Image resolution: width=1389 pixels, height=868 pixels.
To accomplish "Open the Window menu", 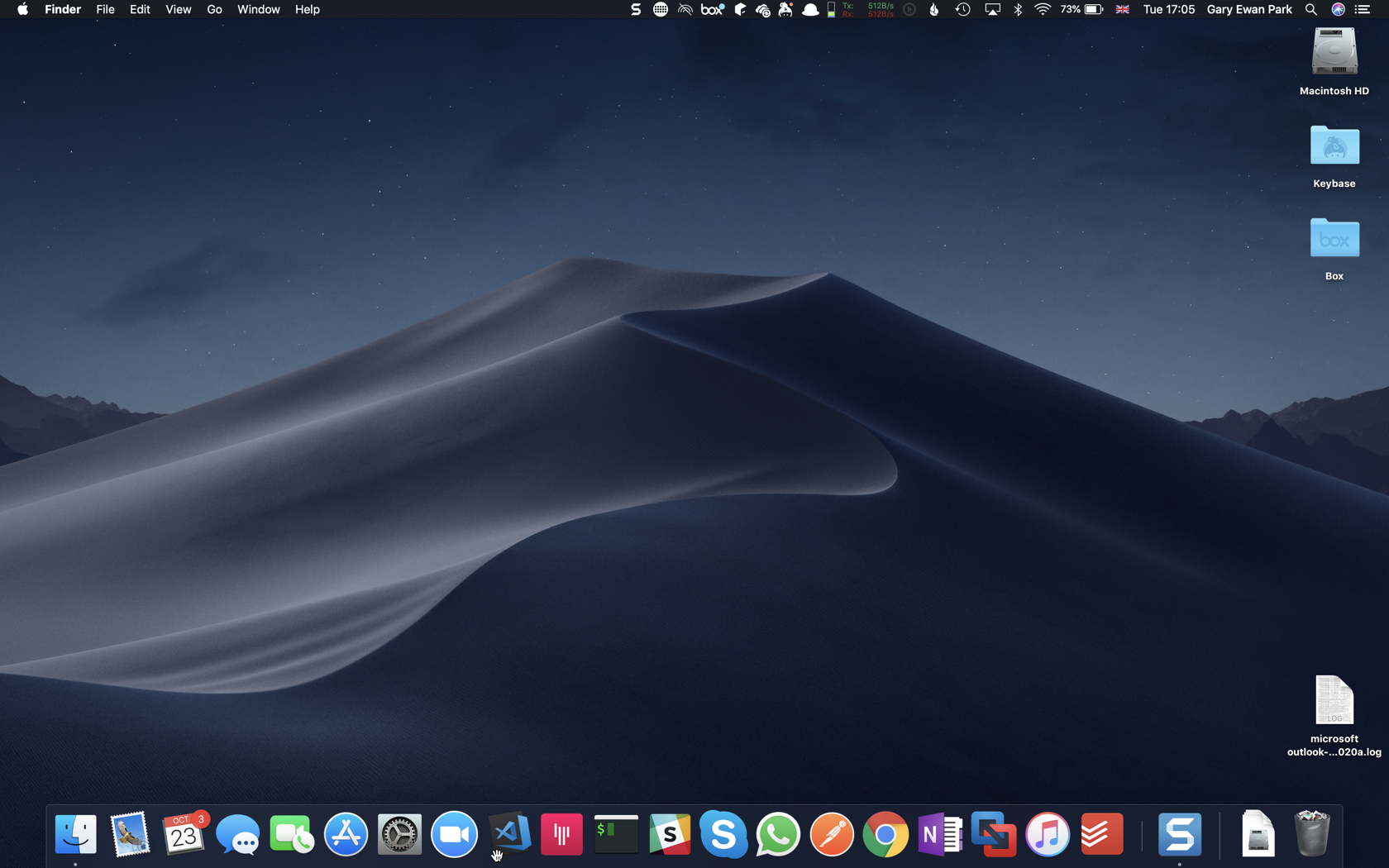I will [258, 10].
